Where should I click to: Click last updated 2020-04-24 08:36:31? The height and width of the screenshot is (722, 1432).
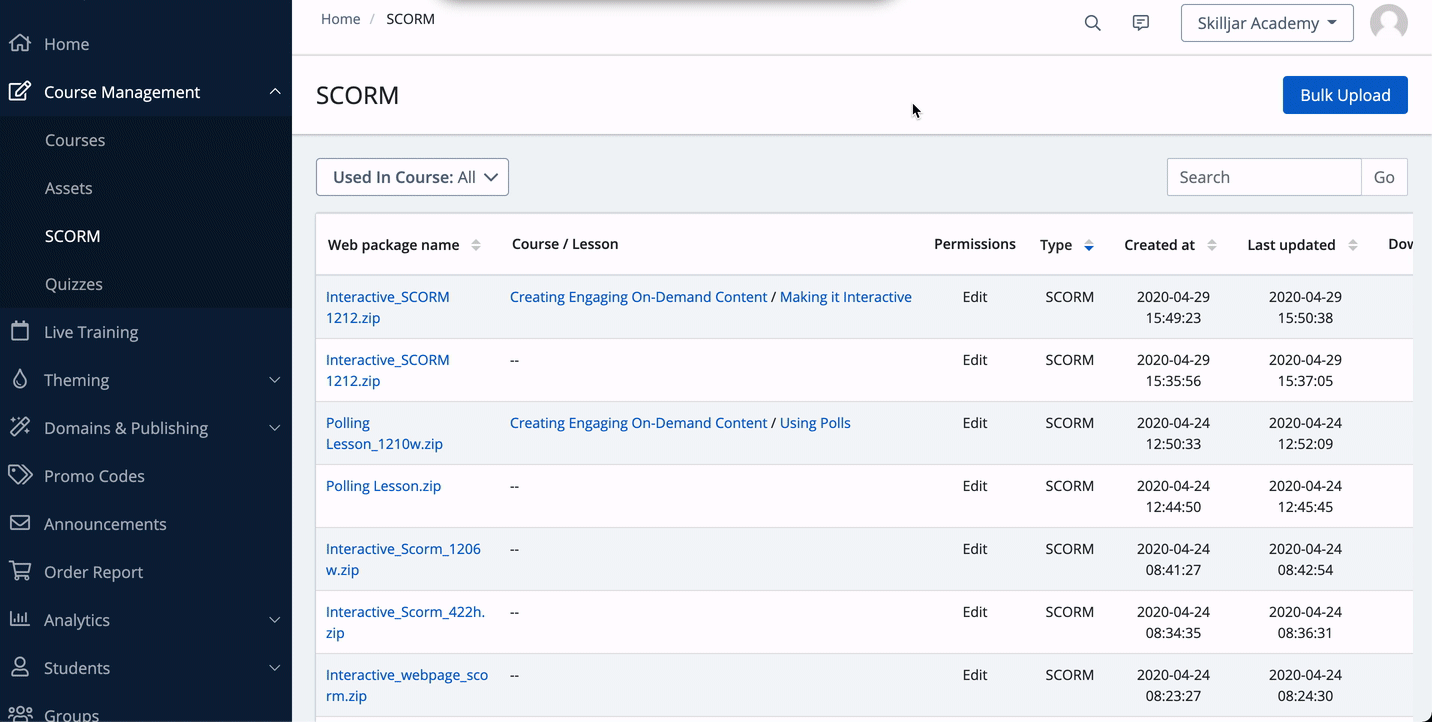click(1305, 622)
